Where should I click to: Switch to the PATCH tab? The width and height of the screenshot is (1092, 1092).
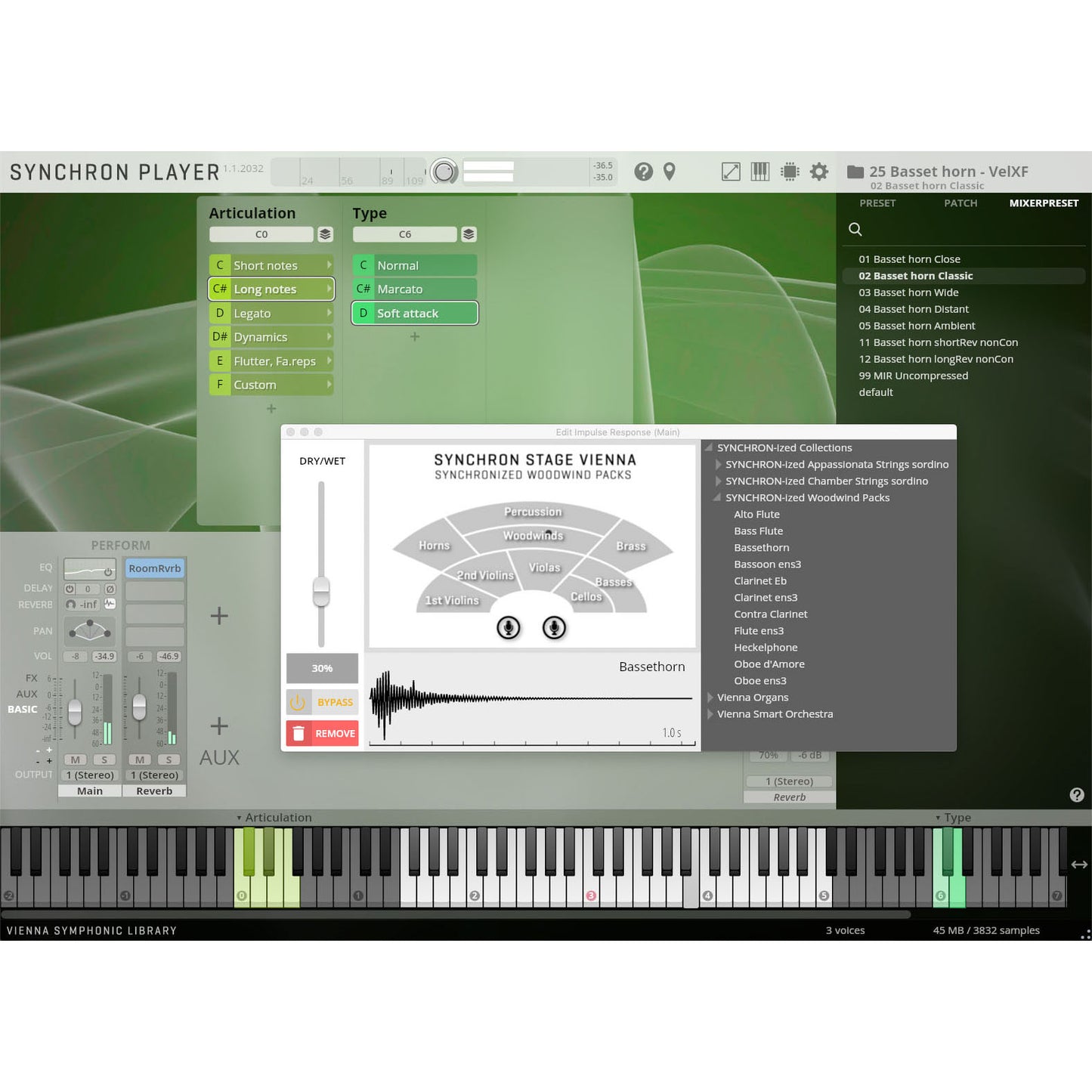(x=960, y=203)
